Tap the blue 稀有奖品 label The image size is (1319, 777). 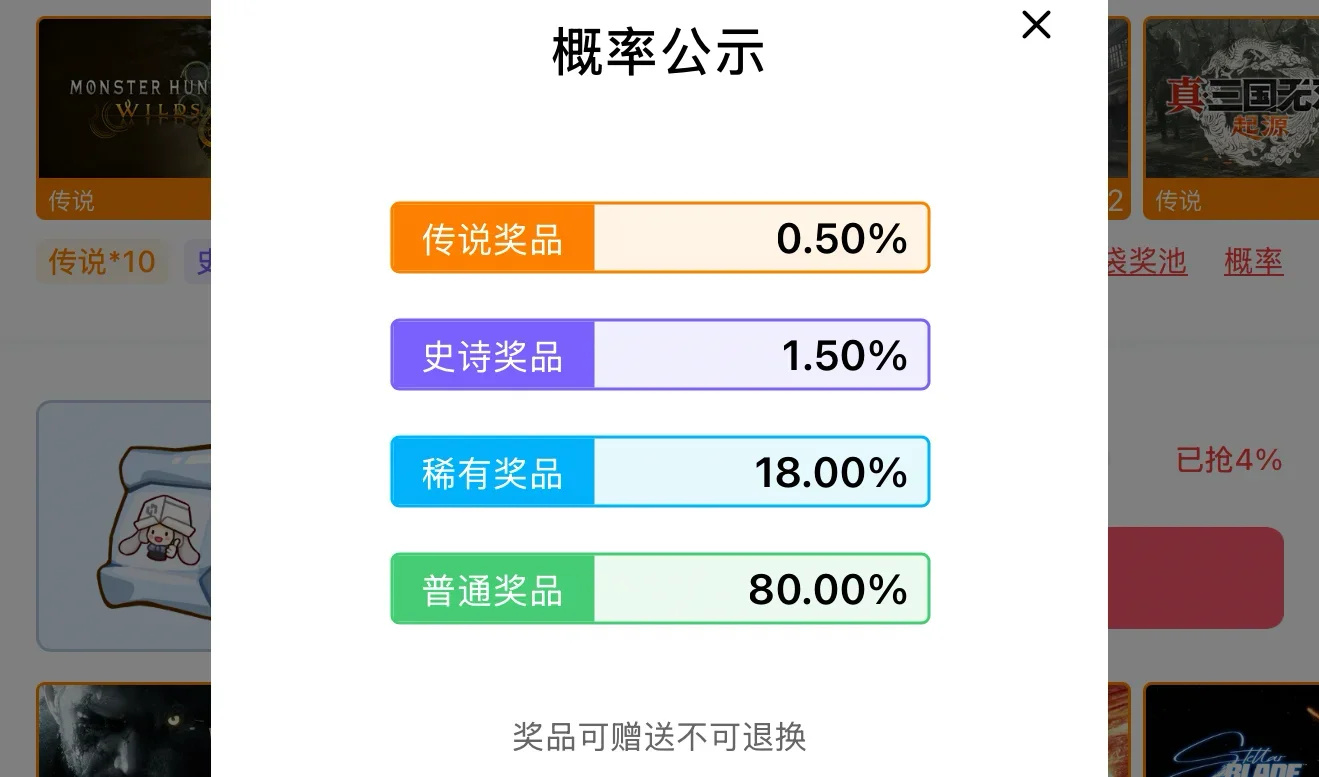coord(492,472)
